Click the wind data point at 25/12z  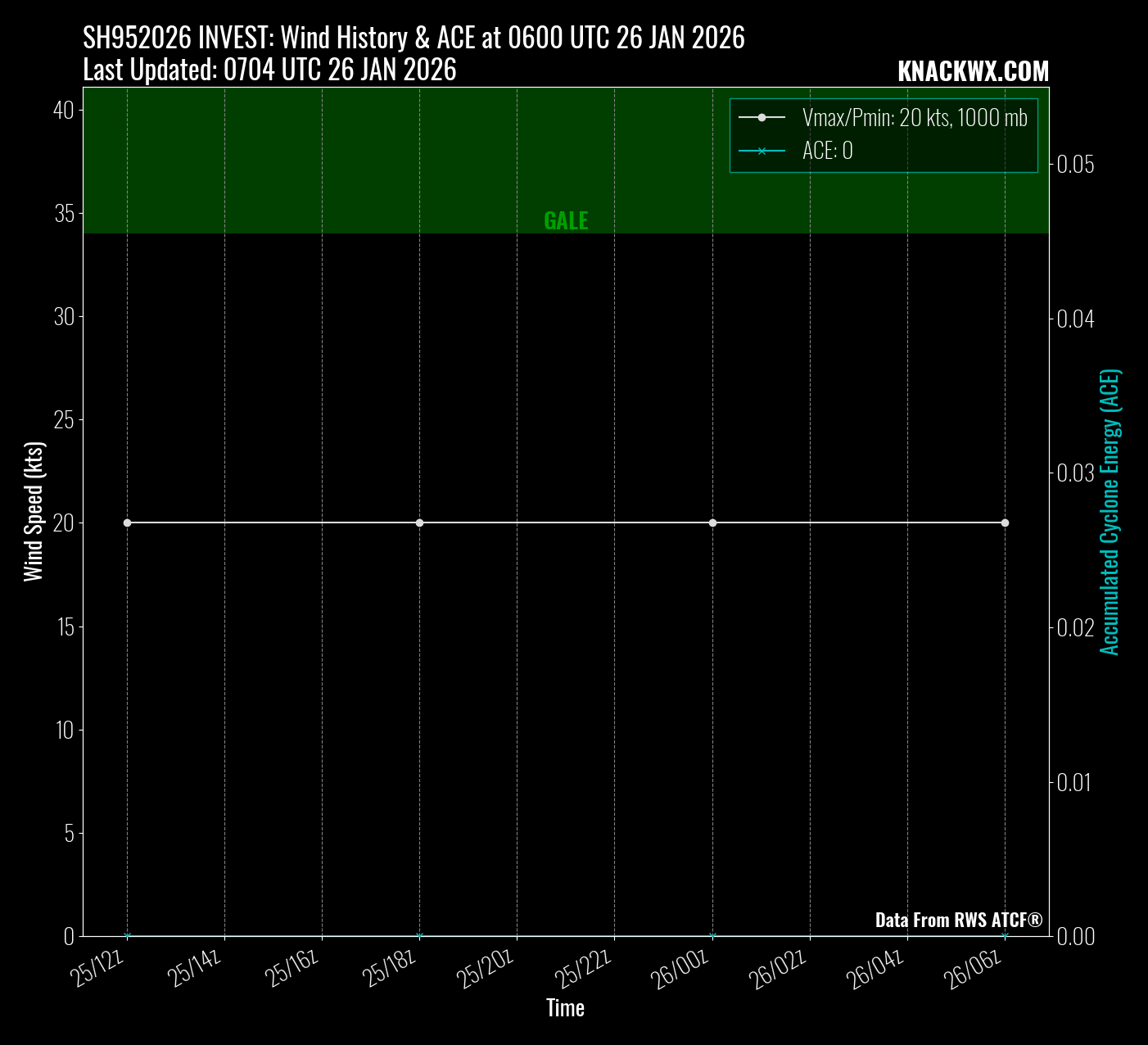[127, 522]
